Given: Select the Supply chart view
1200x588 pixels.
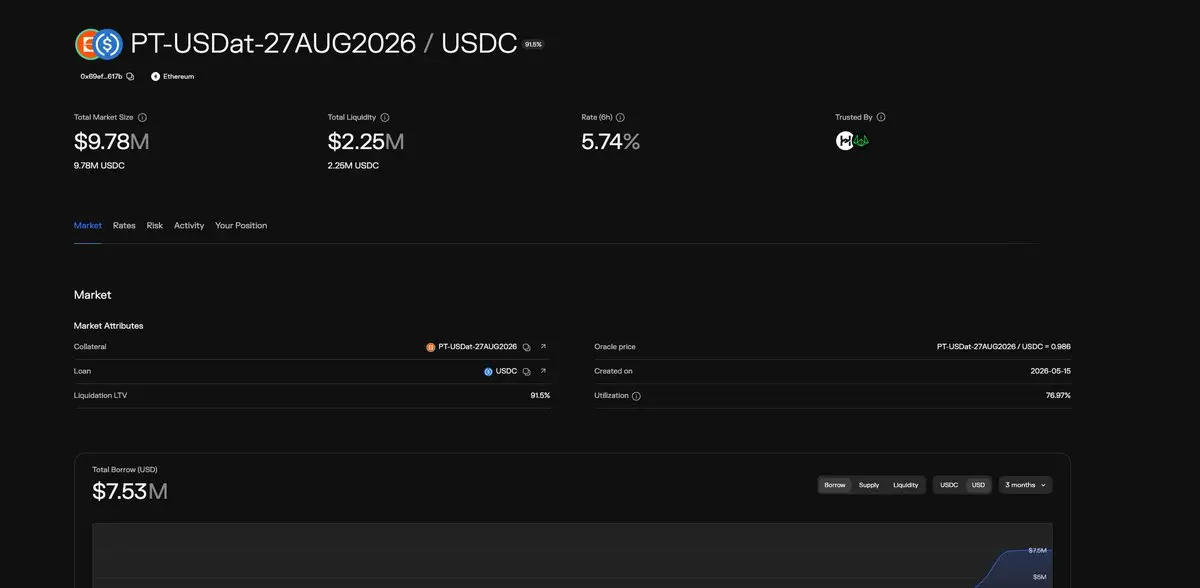Looking at the screenshot, I should [x=869, y=485].
